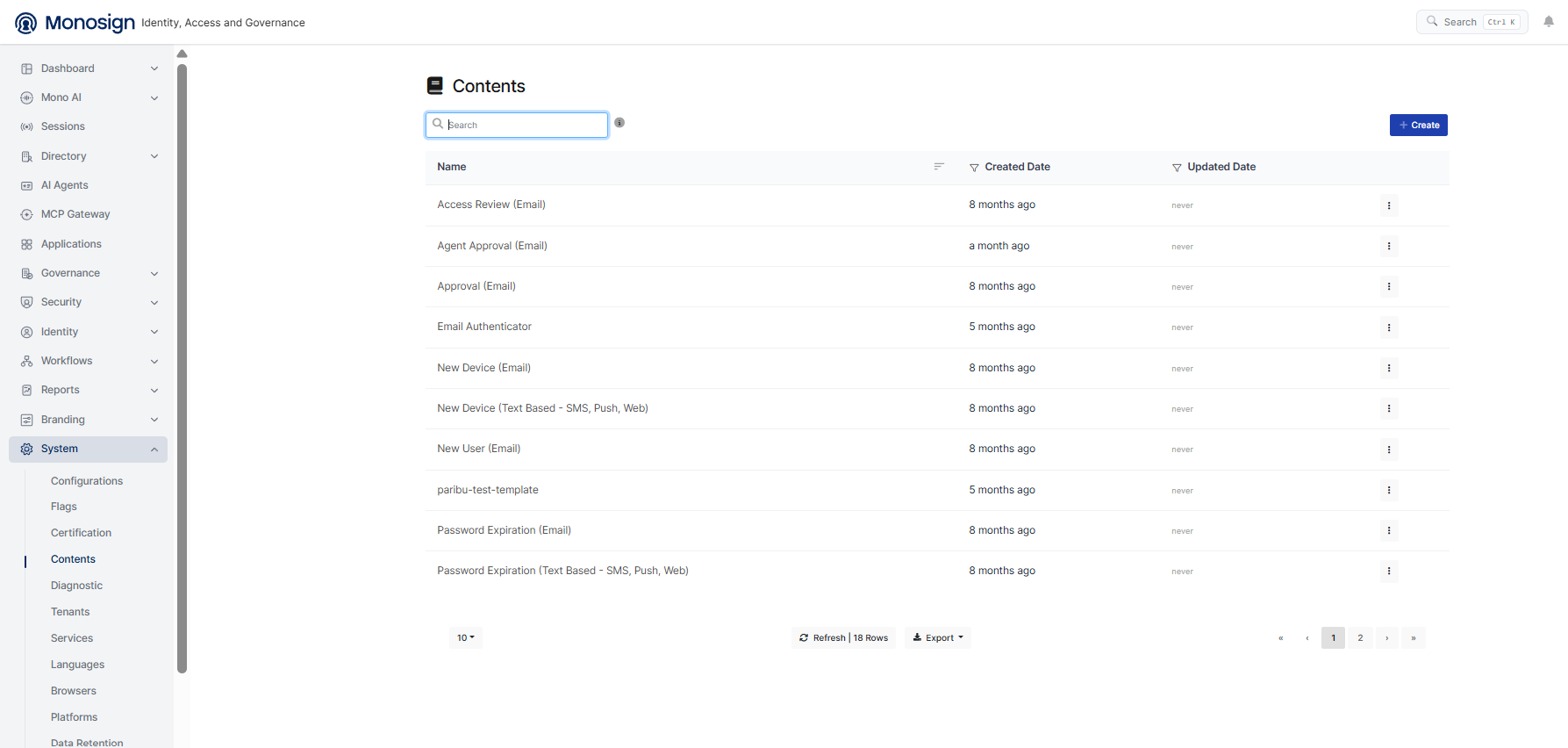Click the Name column sort icon
This screenshot has height=748, width=1568.
click(939, 167)
